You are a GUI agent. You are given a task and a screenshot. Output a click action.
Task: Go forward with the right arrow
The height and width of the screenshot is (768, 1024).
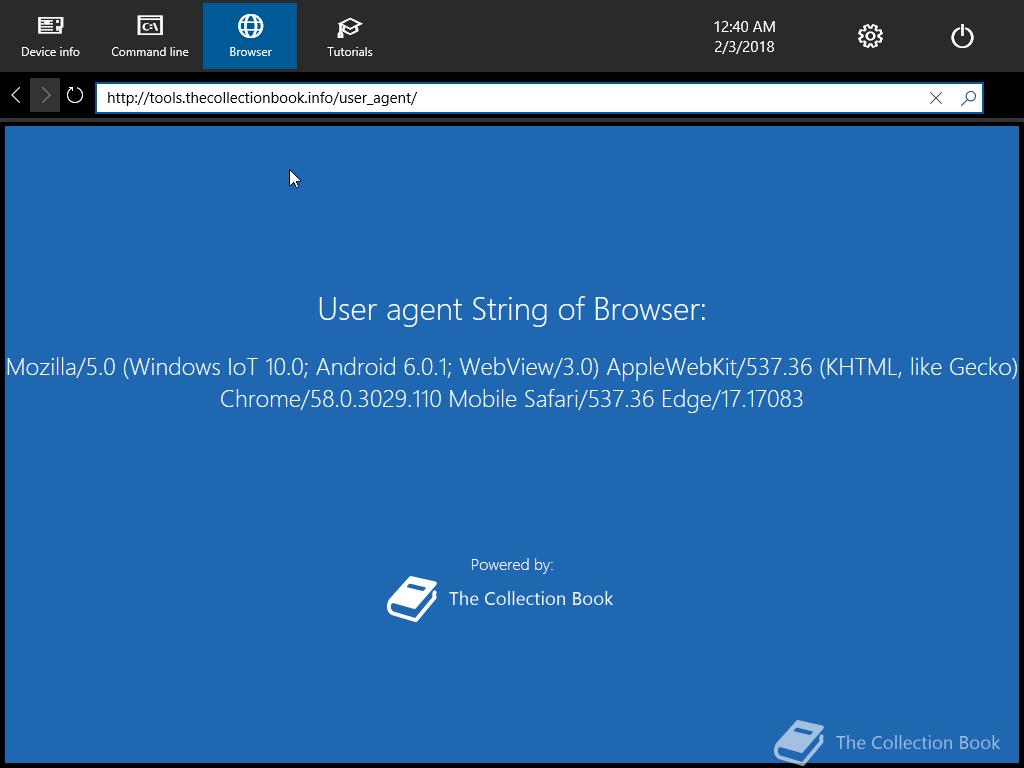[x=45, y=96]
